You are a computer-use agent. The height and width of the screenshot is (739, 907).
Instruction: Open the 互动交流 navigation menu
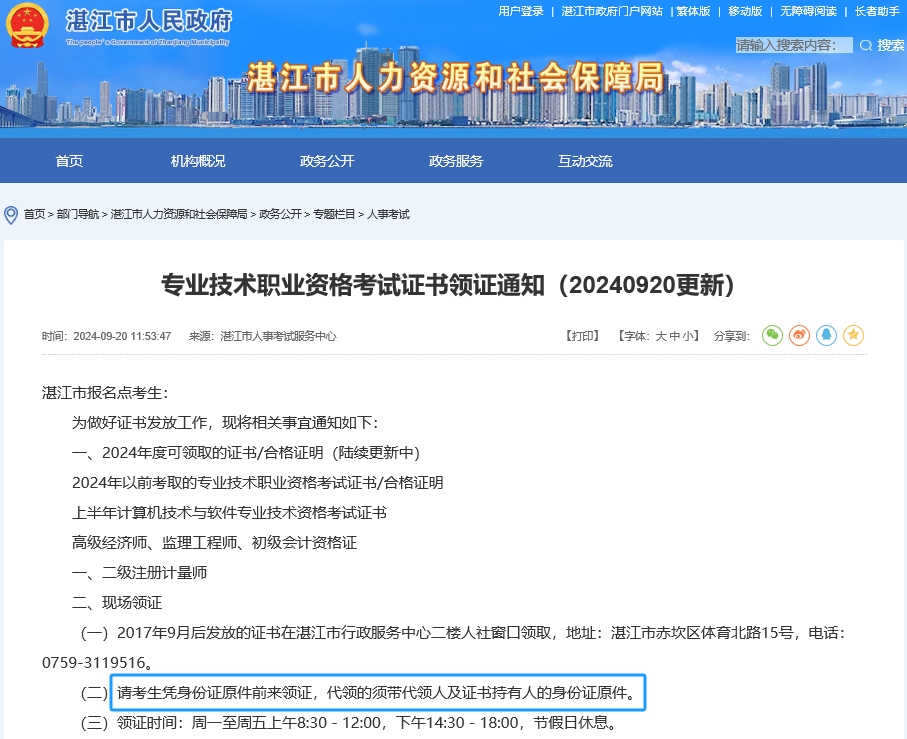click(x=585, y=161)
